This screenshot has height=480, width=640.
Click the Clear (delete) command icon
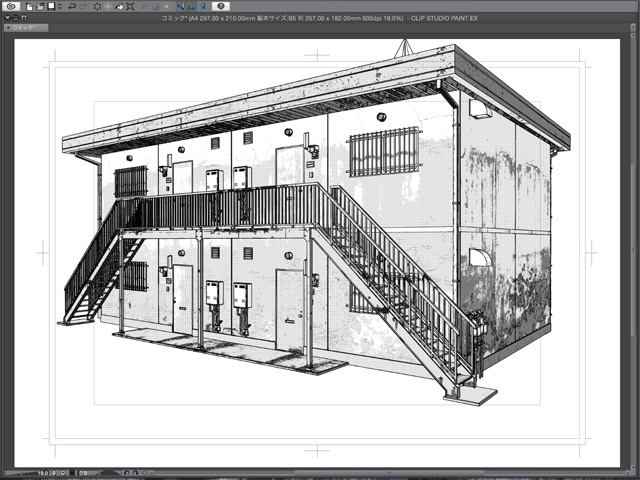97,7
